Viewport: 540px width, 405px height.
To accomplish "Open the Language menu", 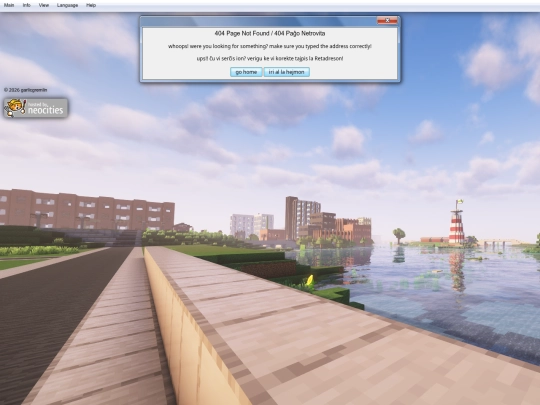I will (x=67, y=5).
